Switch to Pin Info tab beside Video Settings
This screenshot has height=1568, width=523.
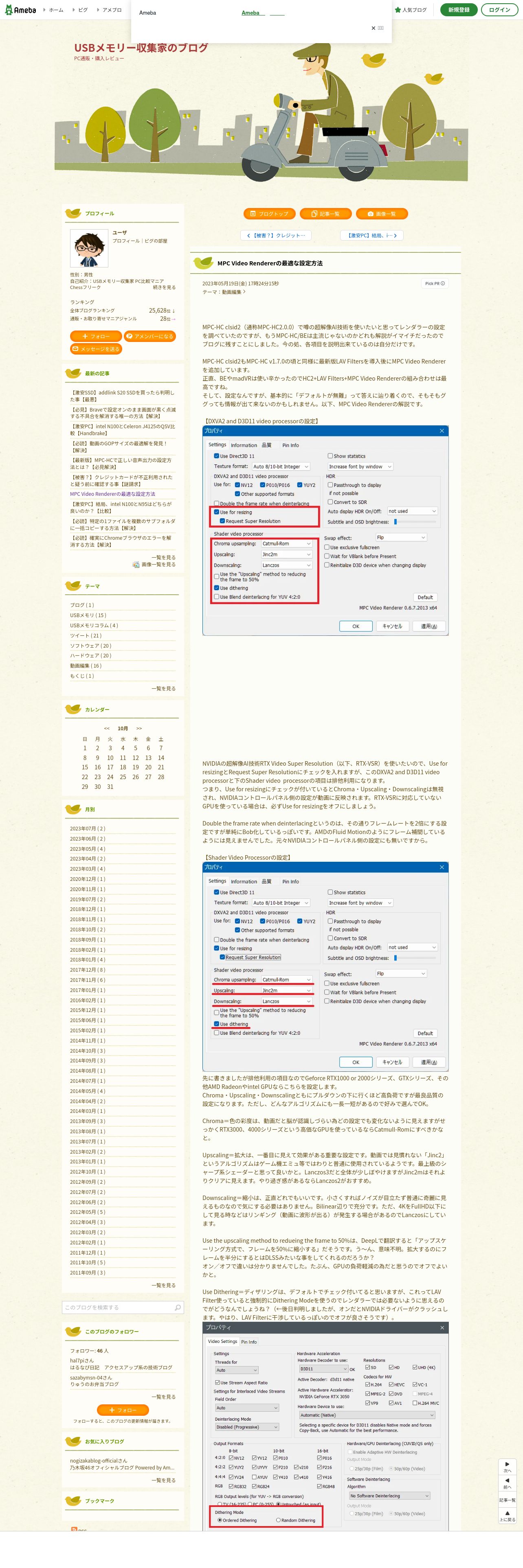(x=249, y=1342)
